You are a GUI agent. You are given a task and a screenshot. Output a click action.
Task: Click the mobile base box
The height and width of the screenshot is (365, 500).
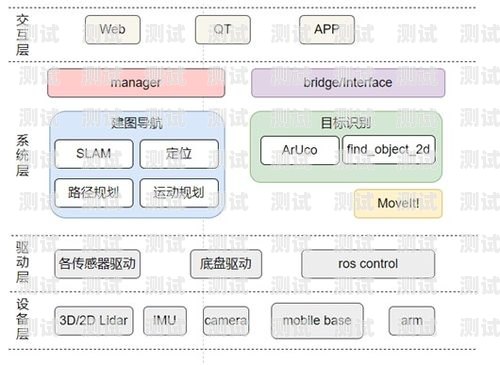coord(317,321)
